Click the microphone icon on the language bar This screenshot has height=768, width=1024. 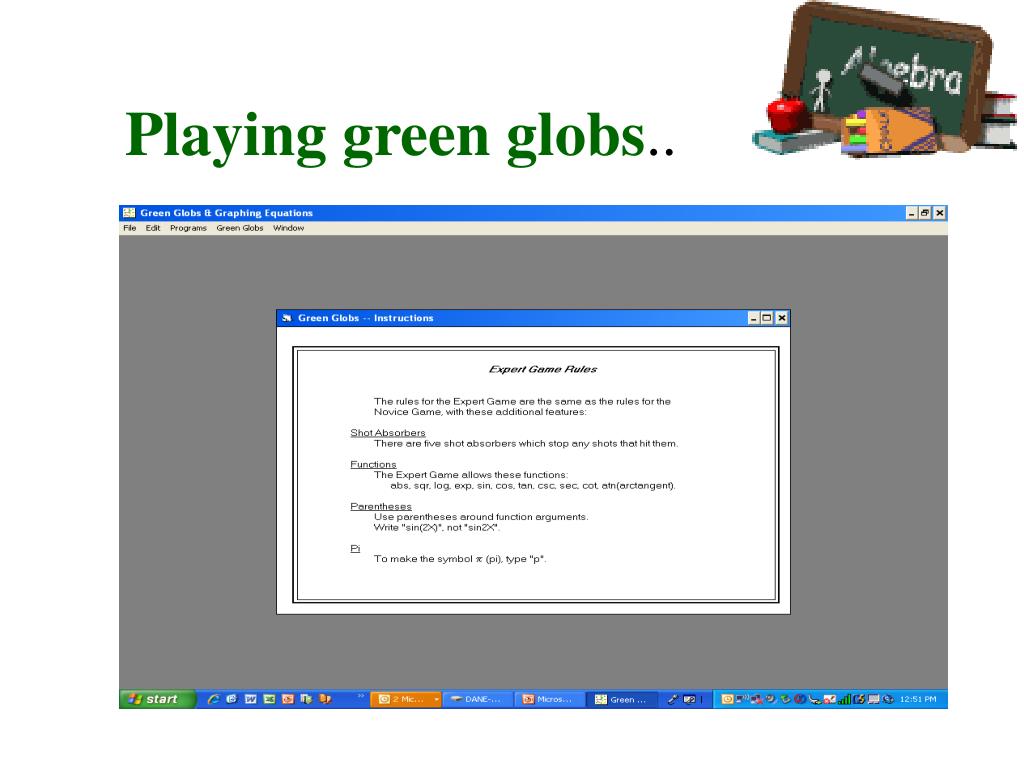(x=673, y=699)
